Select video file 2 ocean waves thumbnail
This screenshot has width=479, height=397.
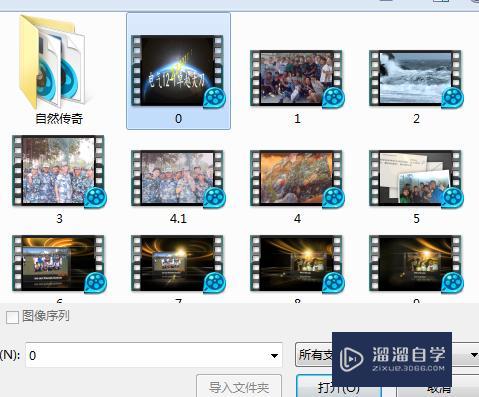[x=416, y=79]
